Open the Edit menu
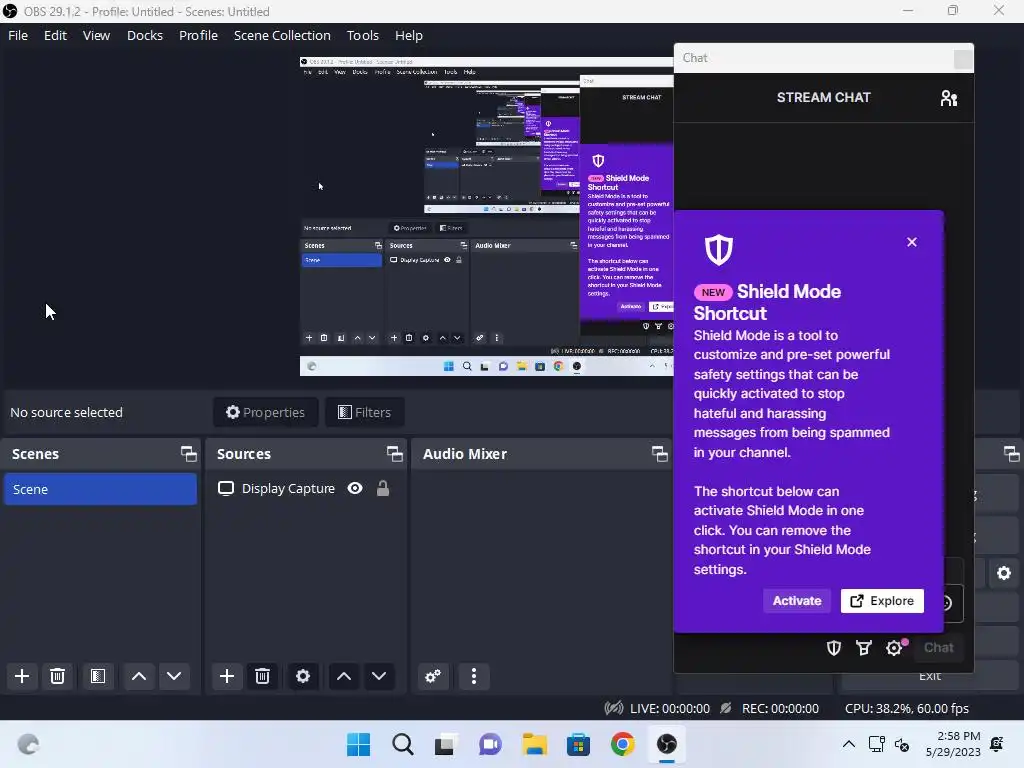Screen dimensions: 1024x768 pos(56,35)
